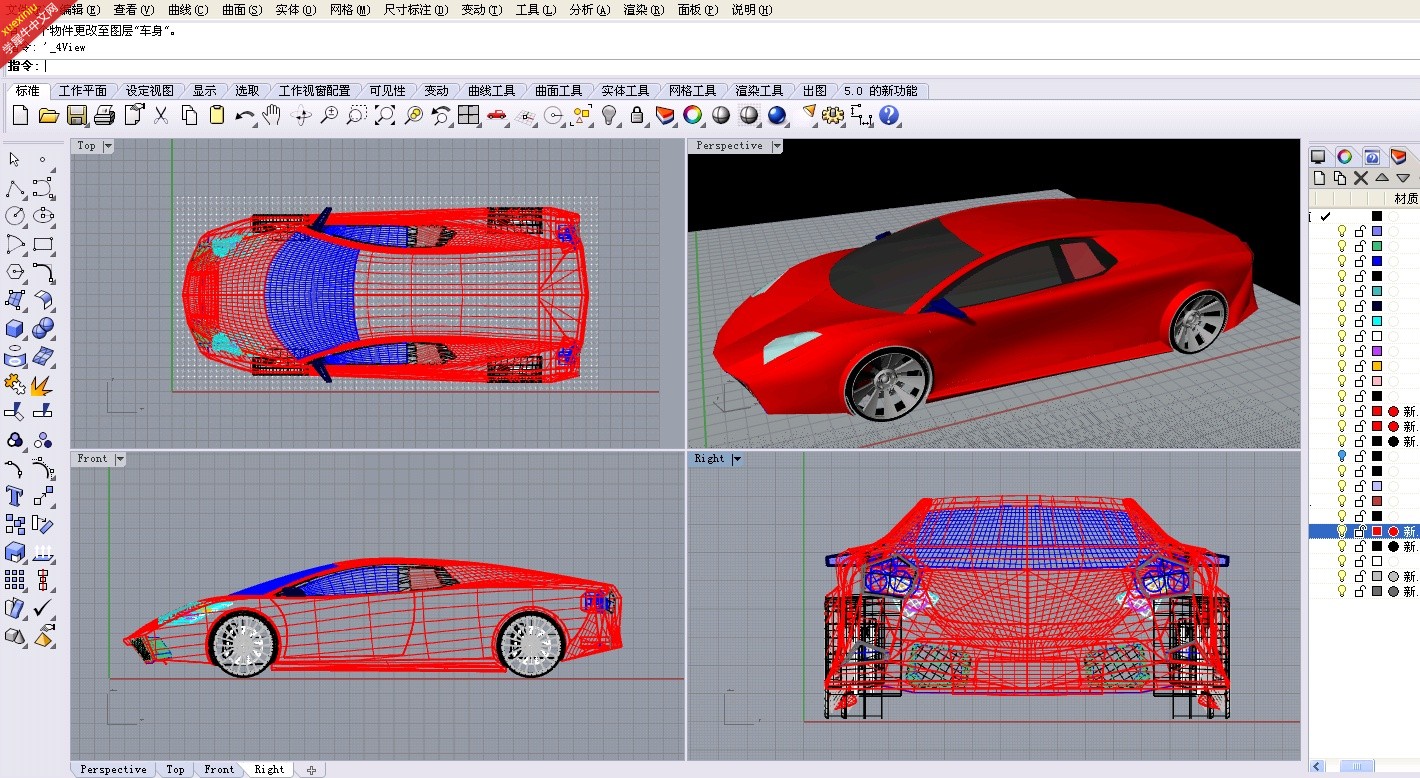Switch to the 曲面工具 toolbar tab
This screenshot has height=778, width=1420.
pyautogui.click(x=558, y=91)
